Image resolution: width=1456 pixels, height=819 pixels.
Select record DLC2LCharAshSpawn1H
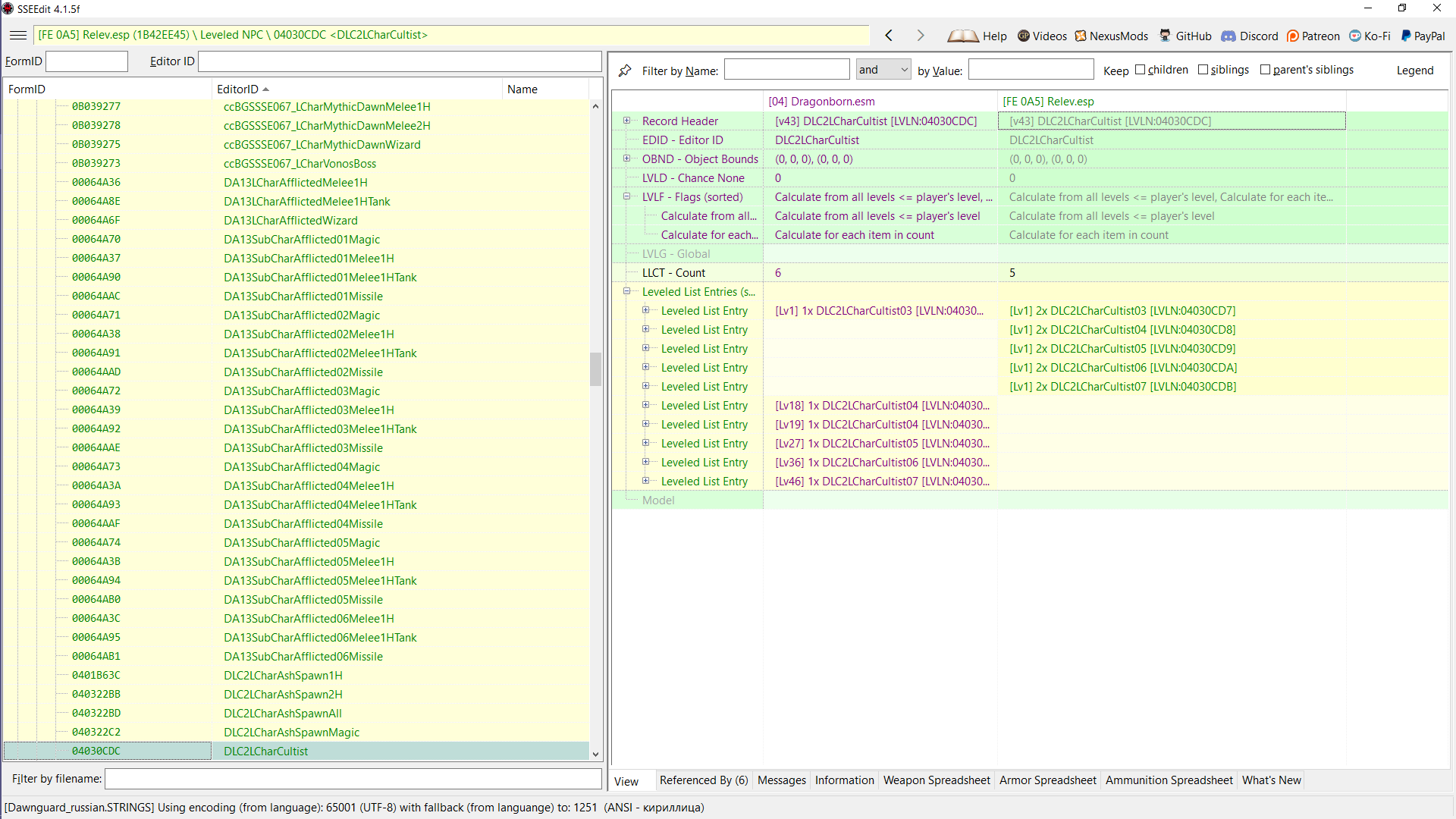pos(283,676)
